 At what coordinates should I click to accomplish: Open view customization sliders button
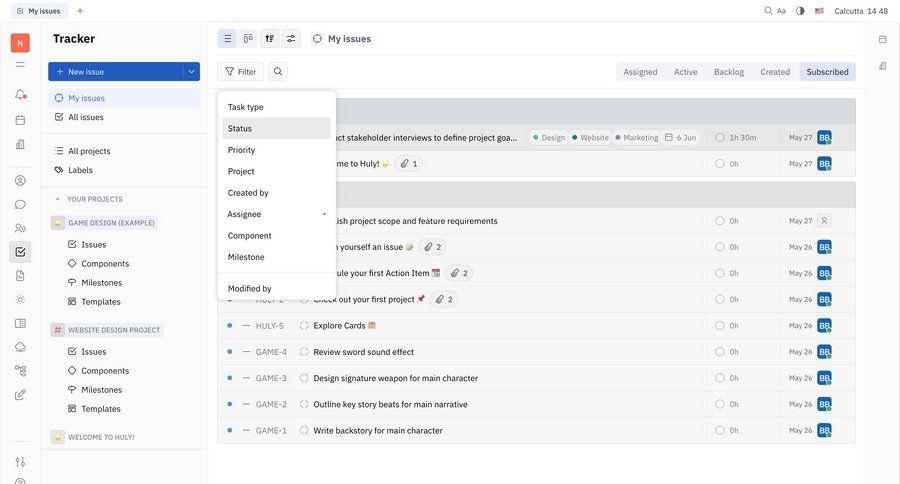tap(291, 38)
